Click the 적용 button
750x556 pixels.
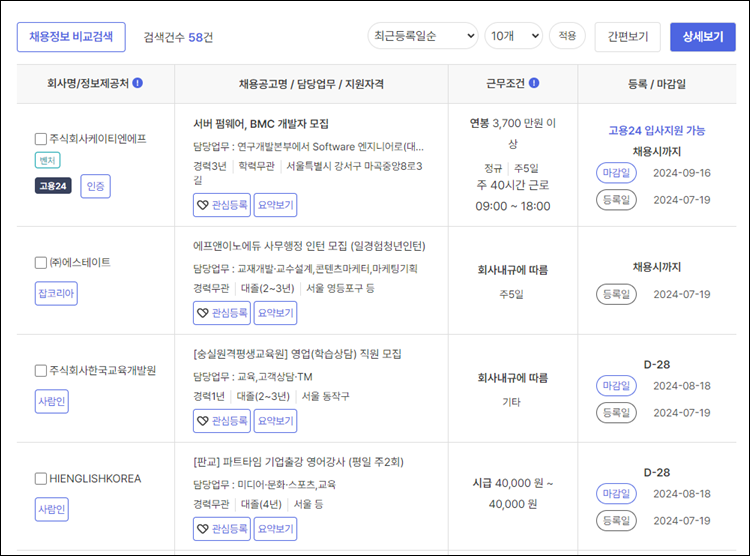pyautogui.click(x=567, y=36)
